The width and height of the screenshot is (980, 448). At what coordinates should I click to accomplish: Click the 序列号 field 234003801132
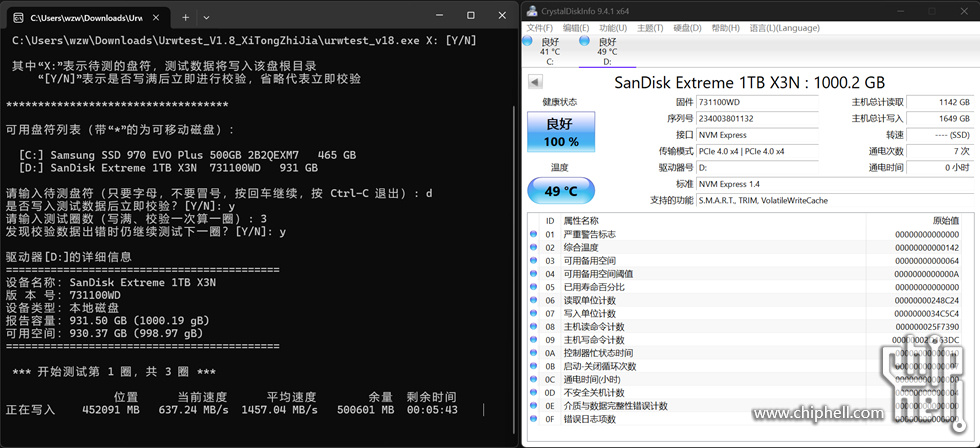[758, 118]
